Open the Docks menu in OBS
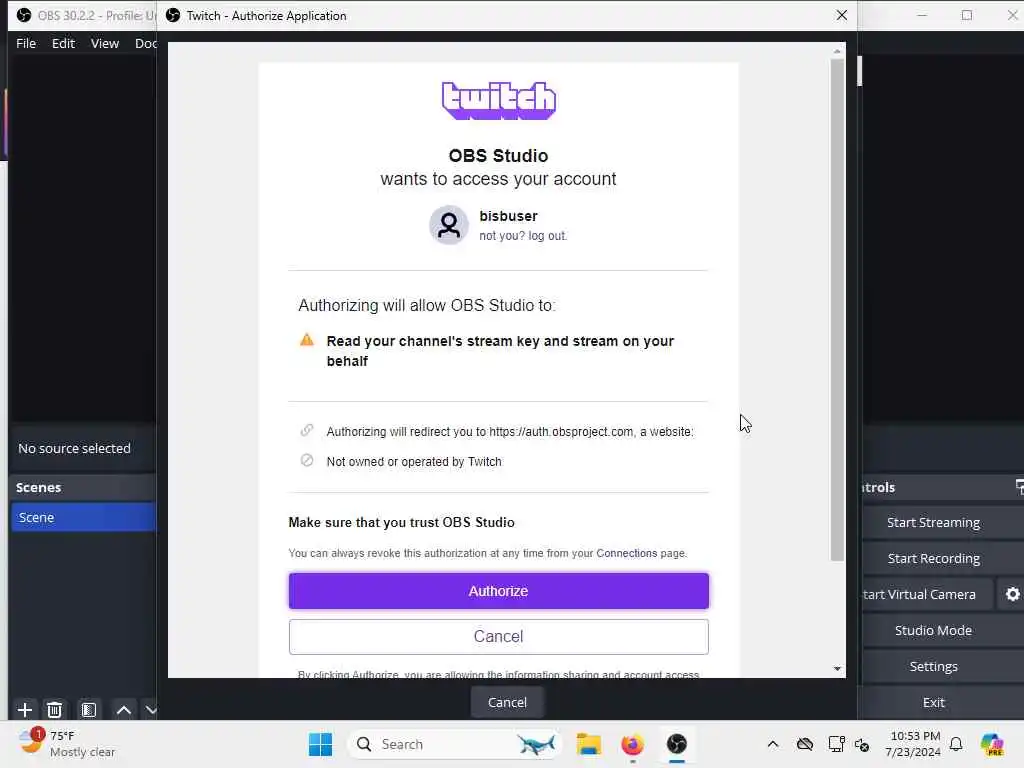This screenshot has height=768, width=1024. click(x=146, y=43)
